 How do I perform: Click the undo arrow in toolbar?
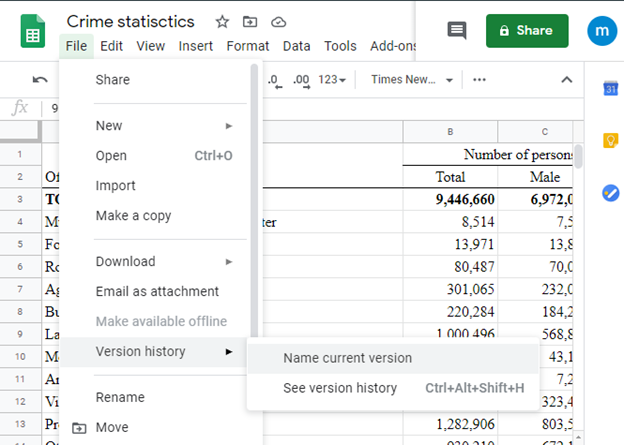40,80
